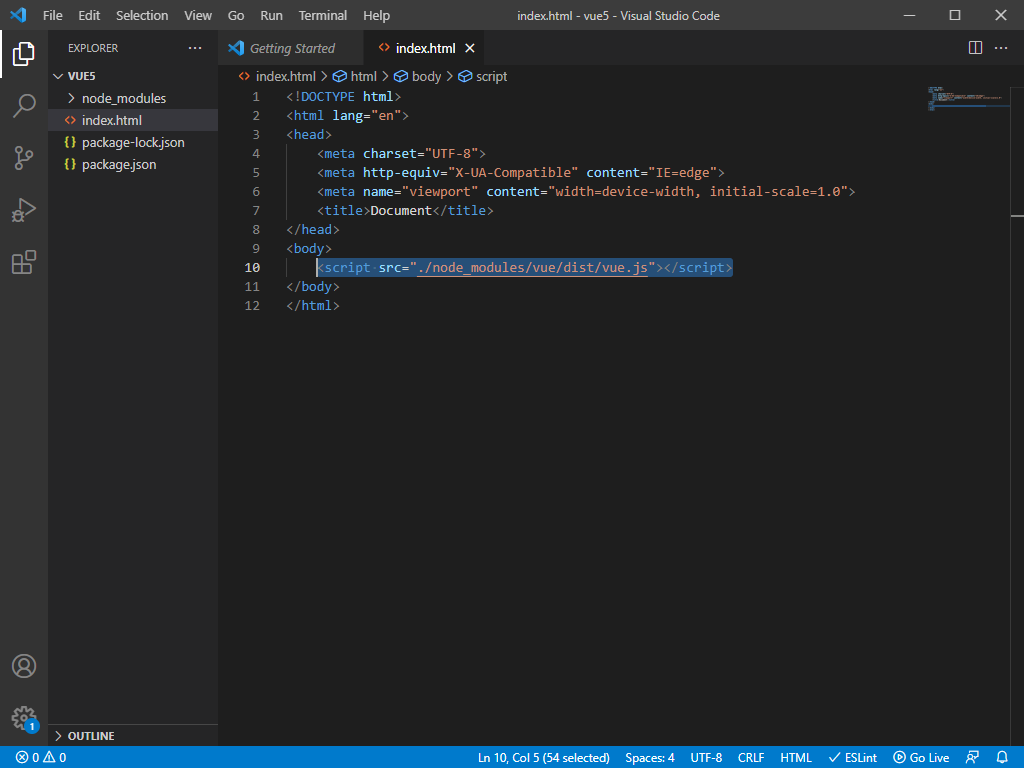Image resolution: width=1024 pixels, height=768 pixels.
Task: Open the File menu
Action: (52, 15)
